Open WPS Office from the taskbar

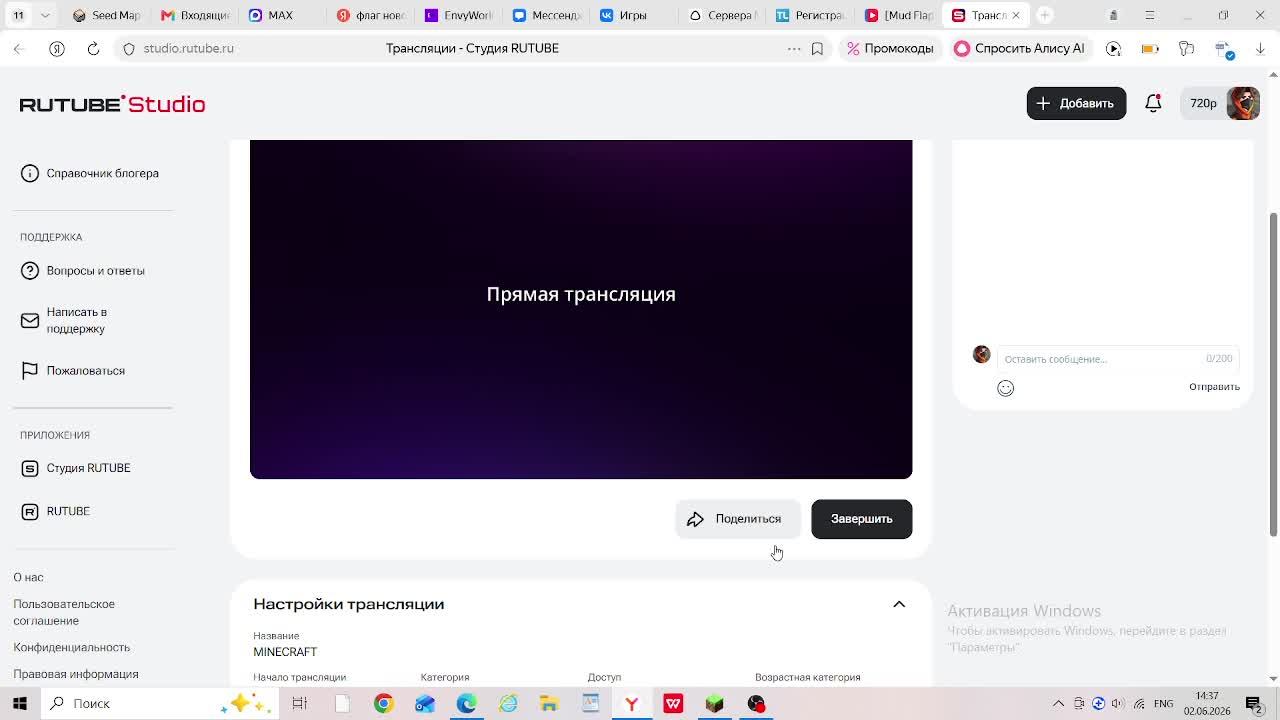click(673, 703)
